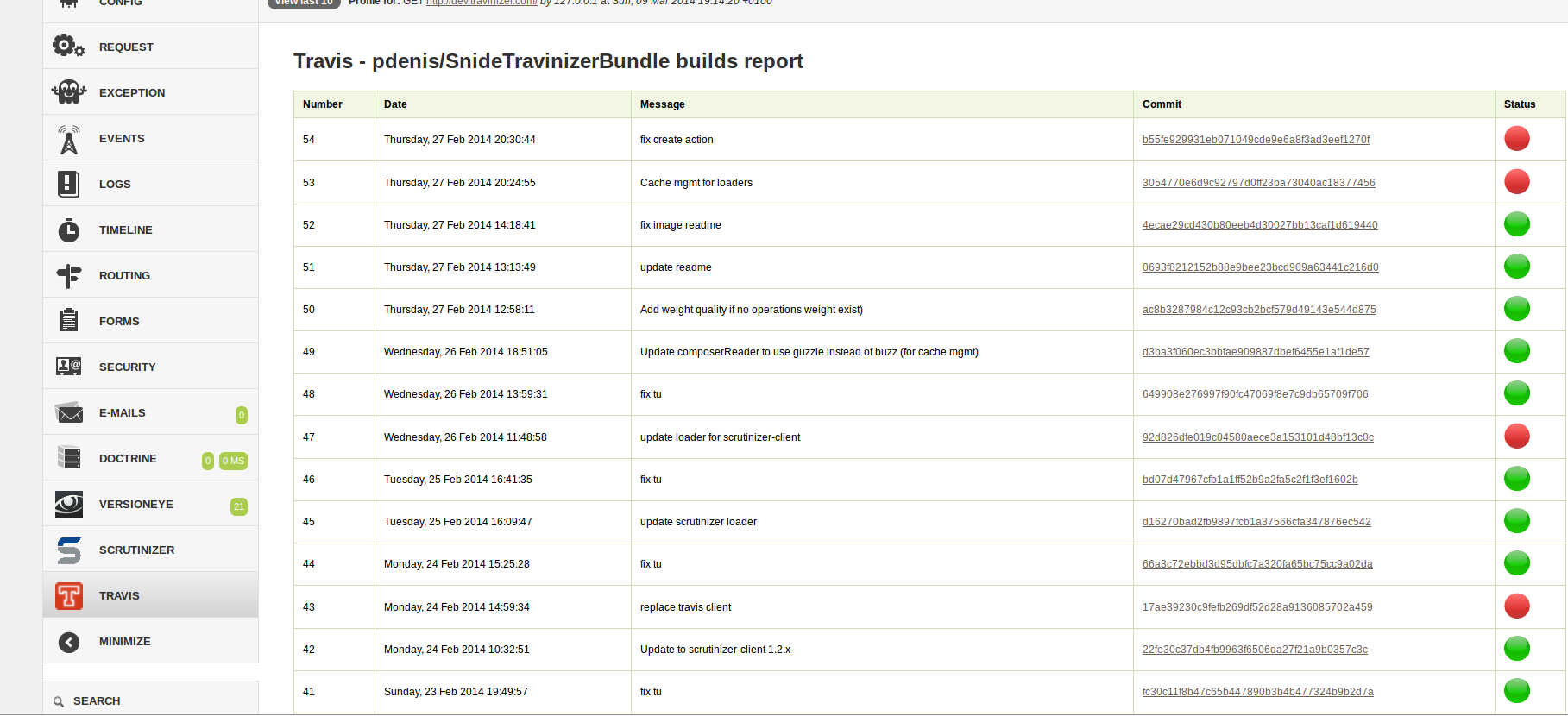Open the Request panel gears icon
This screenshot has height=716, width=1568.
click(x=68, y=46)
